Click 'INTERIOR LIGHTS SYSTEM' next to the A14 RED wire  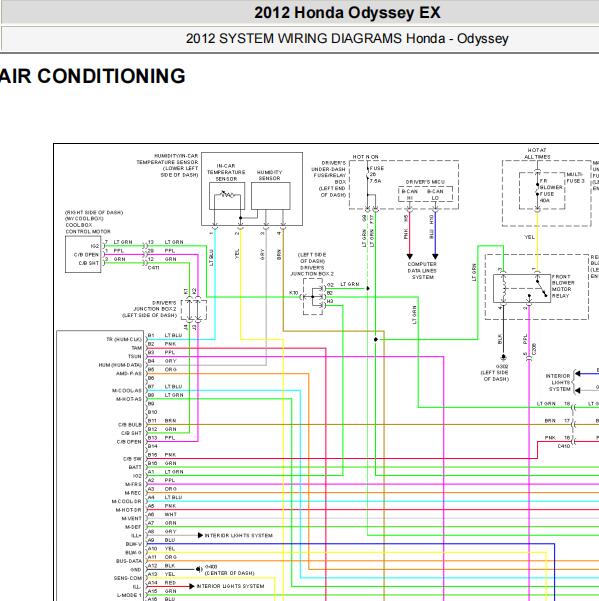coord(230,586)
